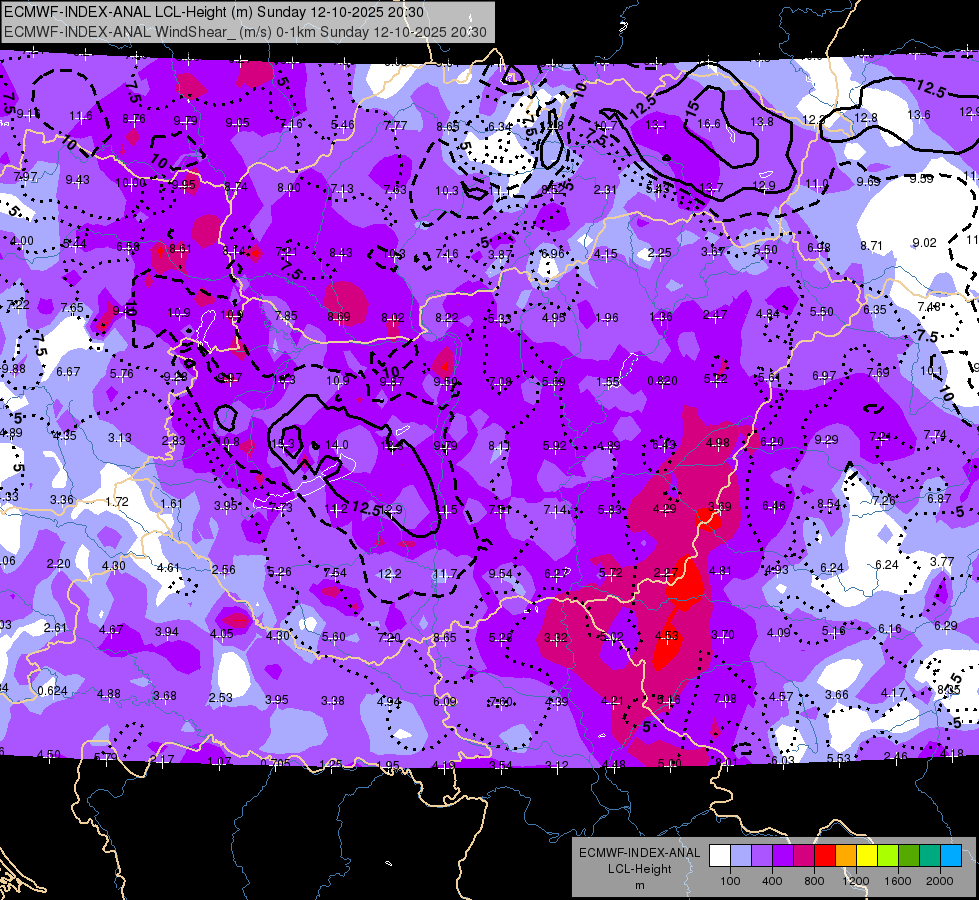Viewport: 979px width, 900px height.
Task: Click the red swatch in the LCL-Height legend
Action: [825, 856]
